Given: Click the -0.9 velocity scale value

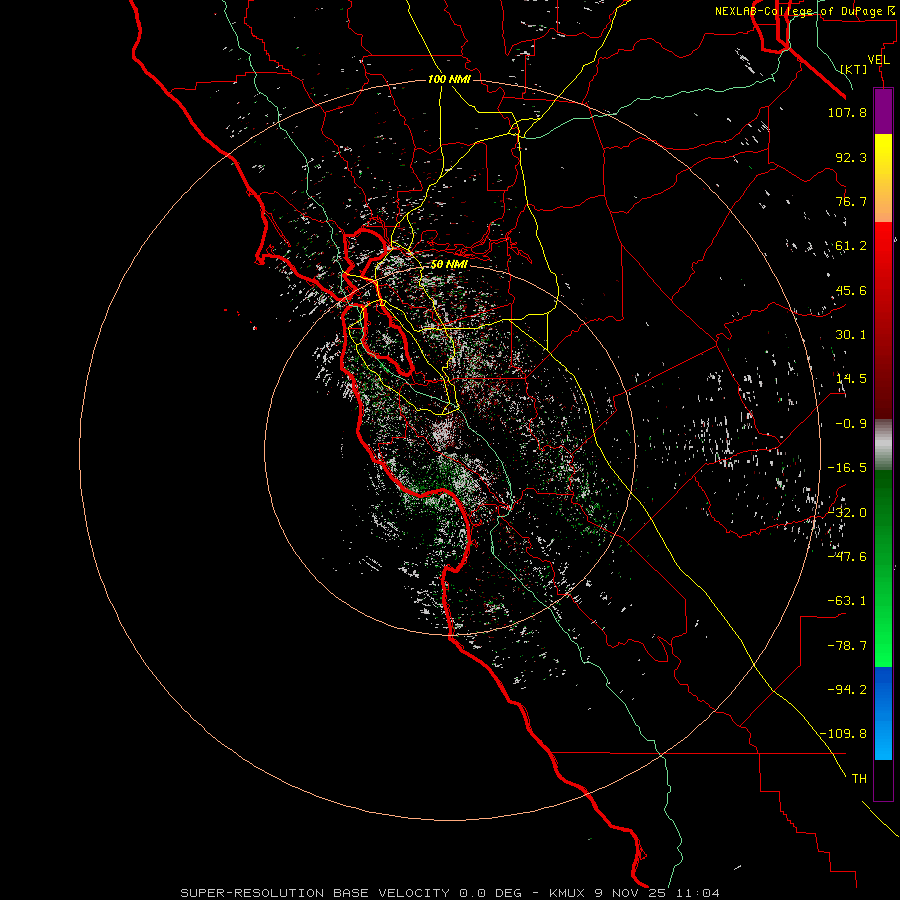Looking at the screenshot, I should coord(851,424).
